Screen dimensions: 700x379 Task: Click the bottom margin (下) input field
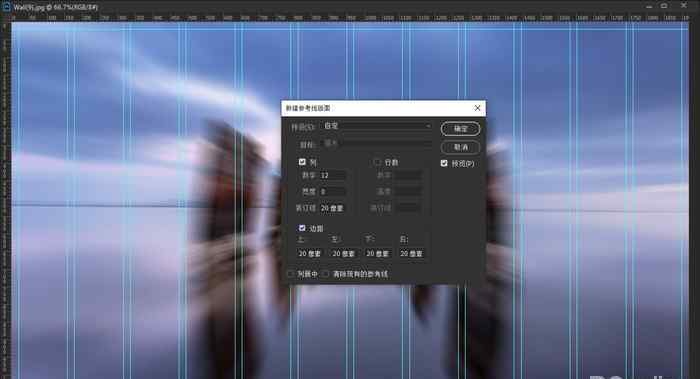377,254
